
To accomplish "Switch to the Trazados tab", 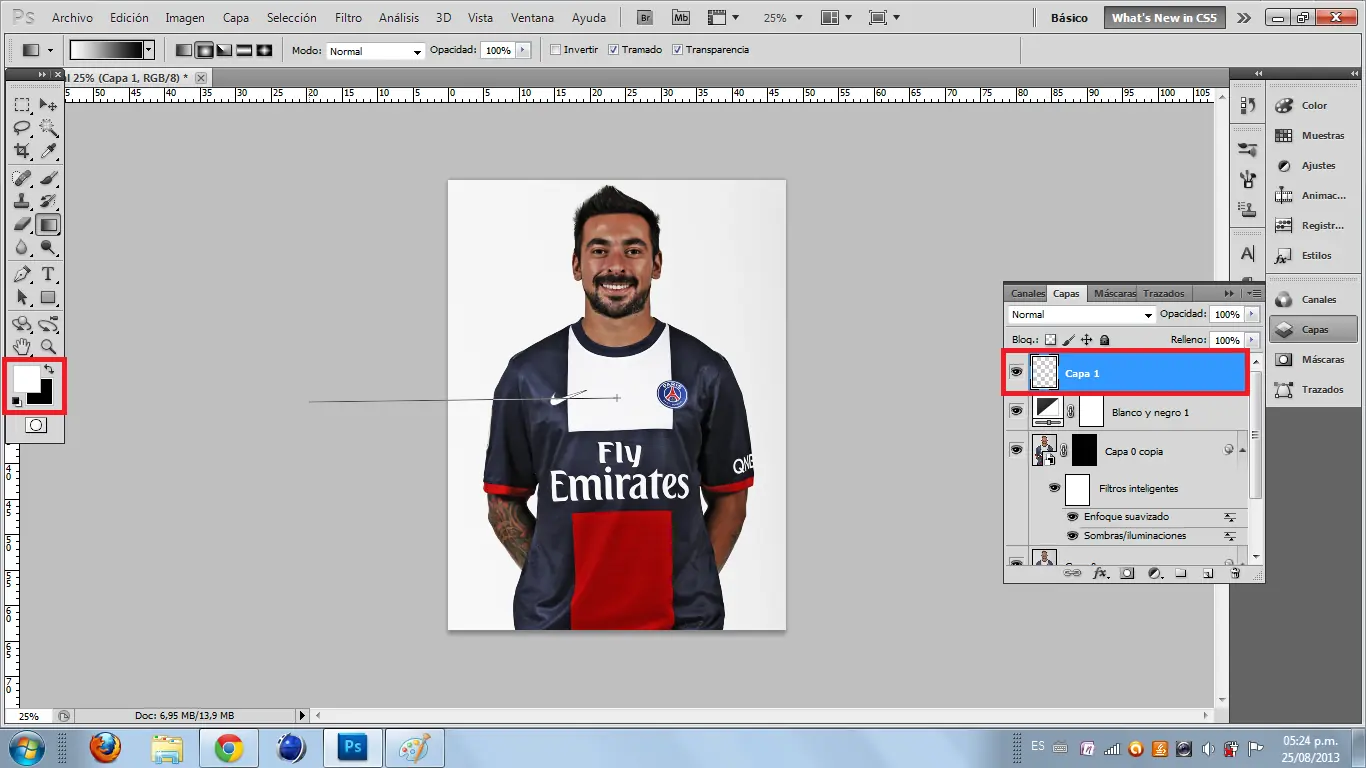I will coord(1163,293).
